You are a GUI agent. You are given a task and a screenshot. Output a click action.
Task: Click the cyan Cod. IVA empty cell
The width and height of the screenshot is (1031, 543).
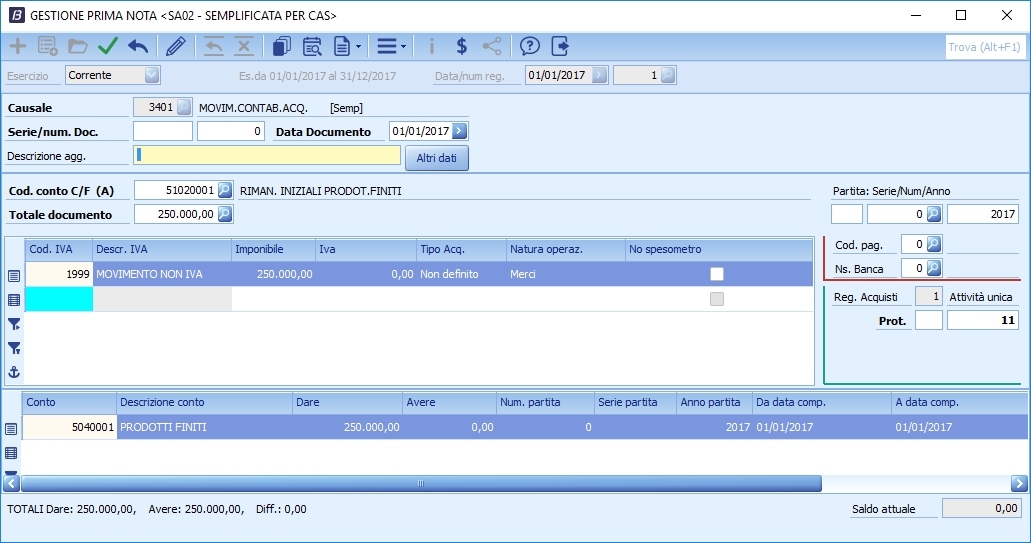59,298
